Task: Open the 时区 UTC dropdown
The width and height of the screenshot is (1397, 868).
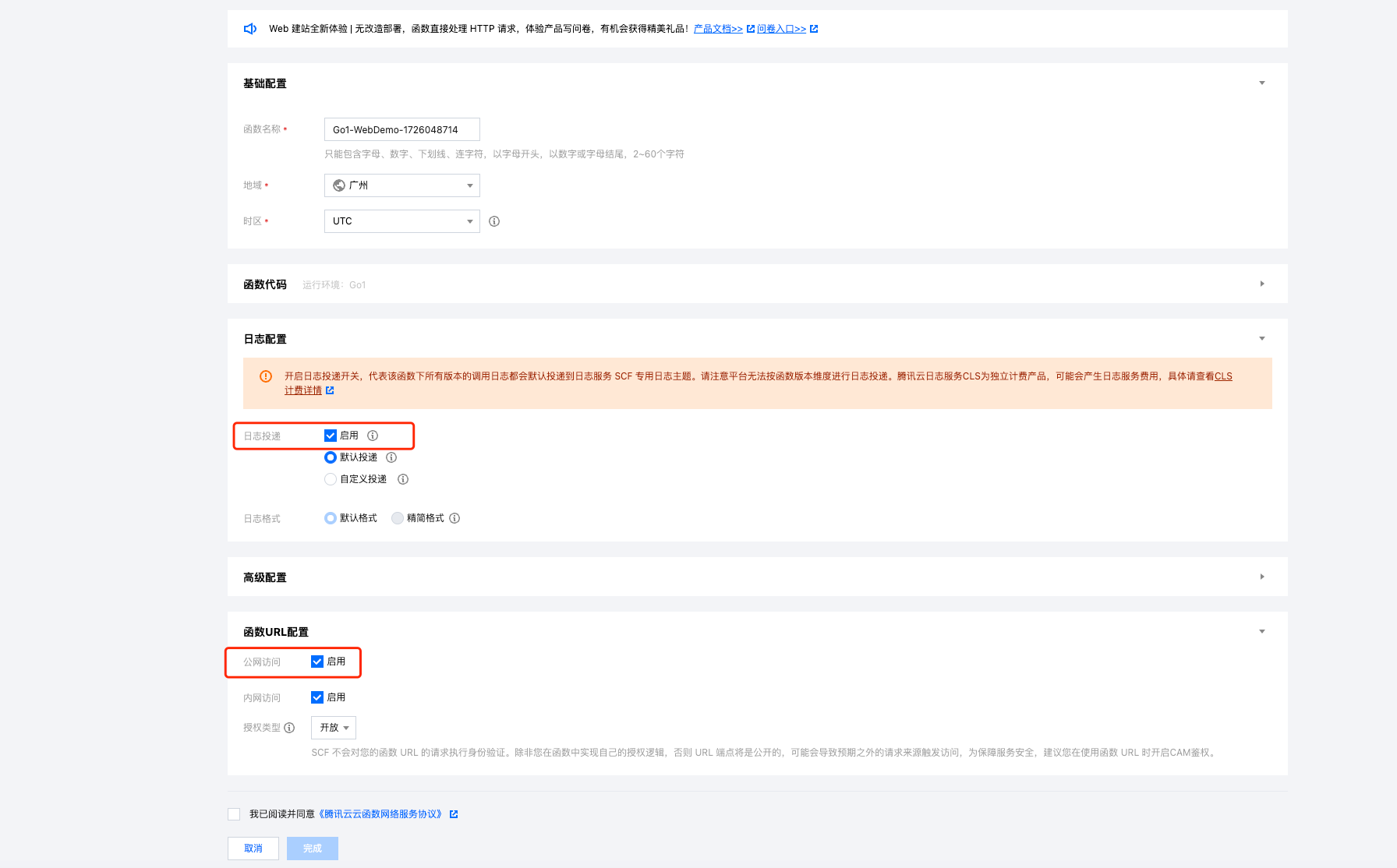Action: pyautogui.click(x=402, y=221)
